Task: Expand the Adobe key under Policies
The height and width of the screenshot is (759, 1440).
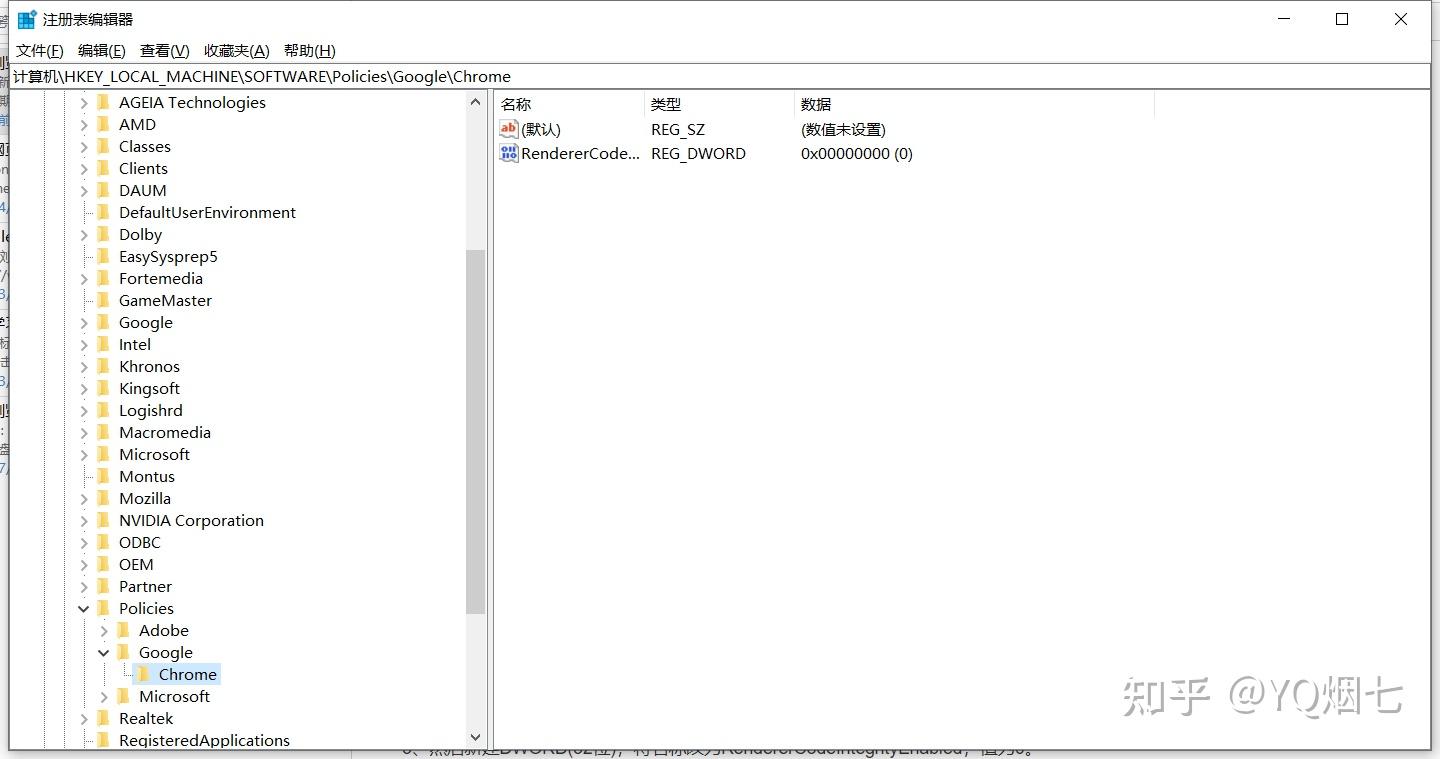Action: click(x=104, y=631)
